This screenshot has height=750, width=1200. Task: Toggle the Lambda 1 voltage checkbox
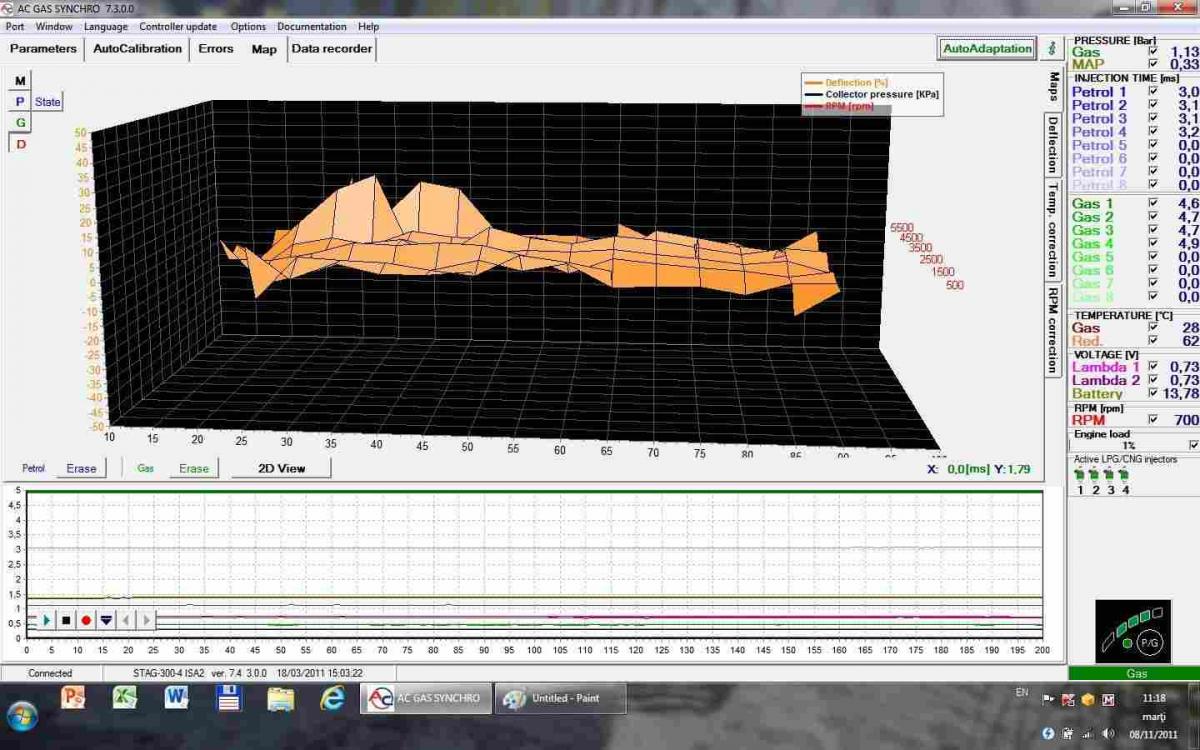[x=1154, y=367]
